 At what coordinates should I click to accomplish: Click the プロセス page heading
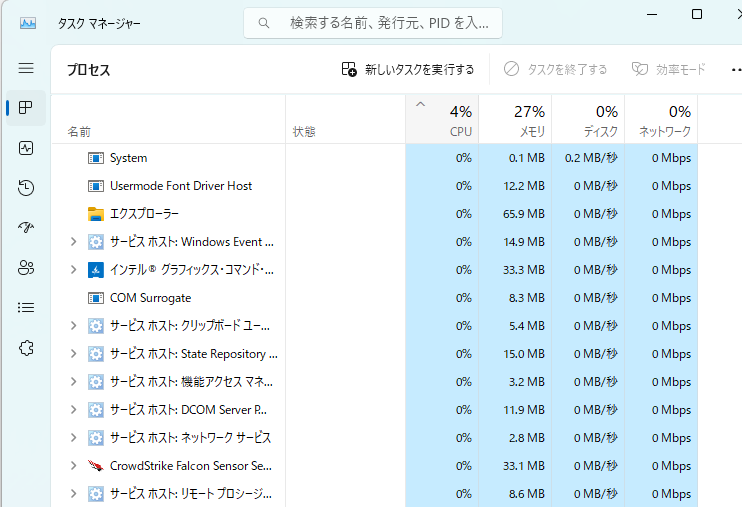coord(88,70)
